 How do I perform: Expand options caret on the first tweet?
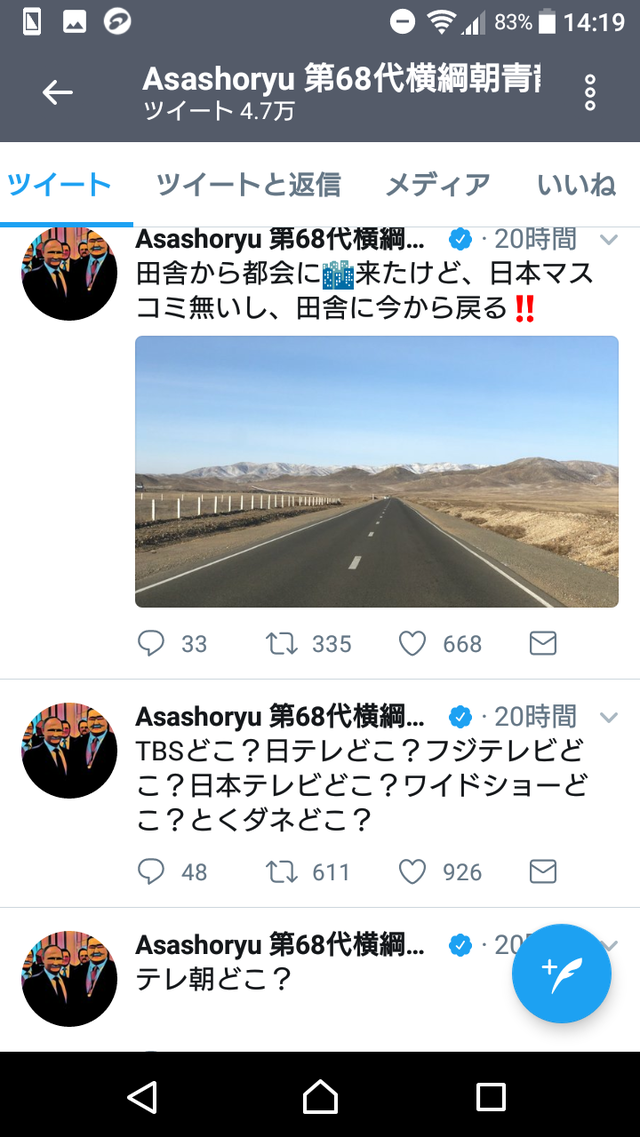[x=609, y=240]
